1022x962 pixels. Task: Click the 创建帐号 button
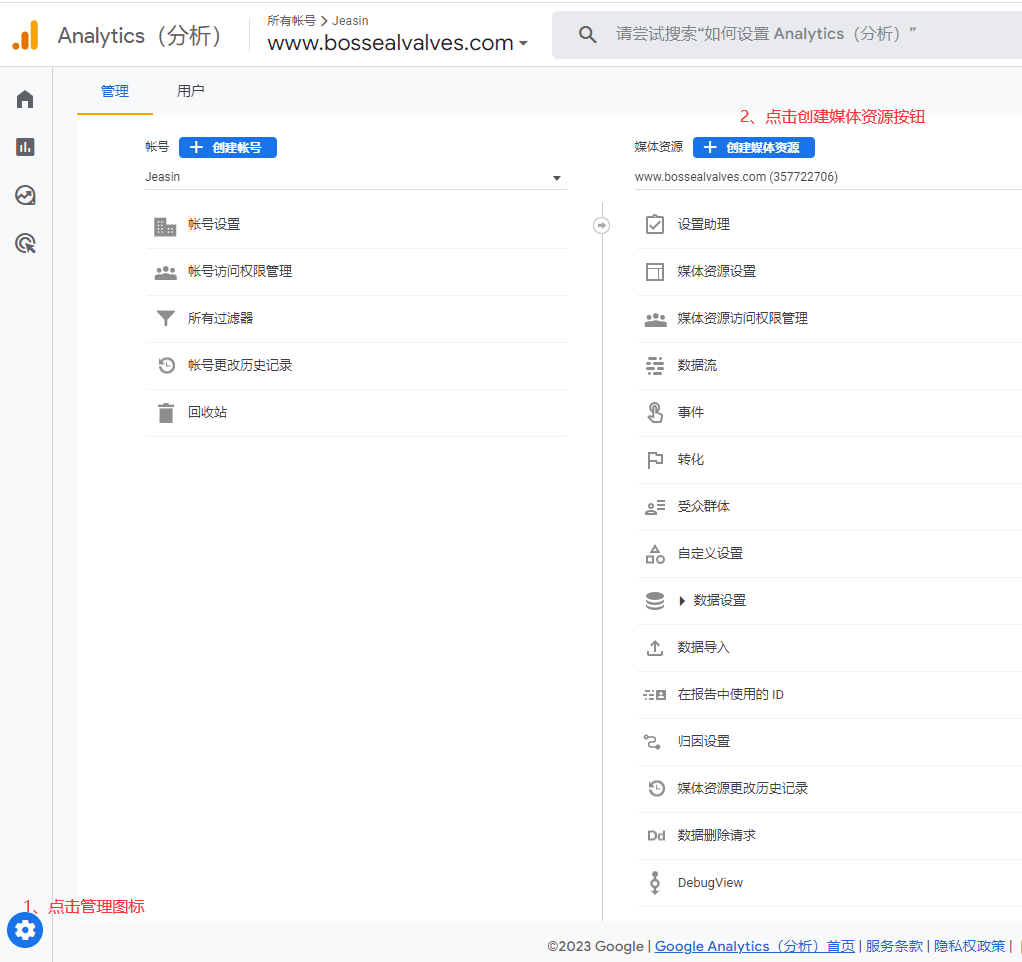227,147
